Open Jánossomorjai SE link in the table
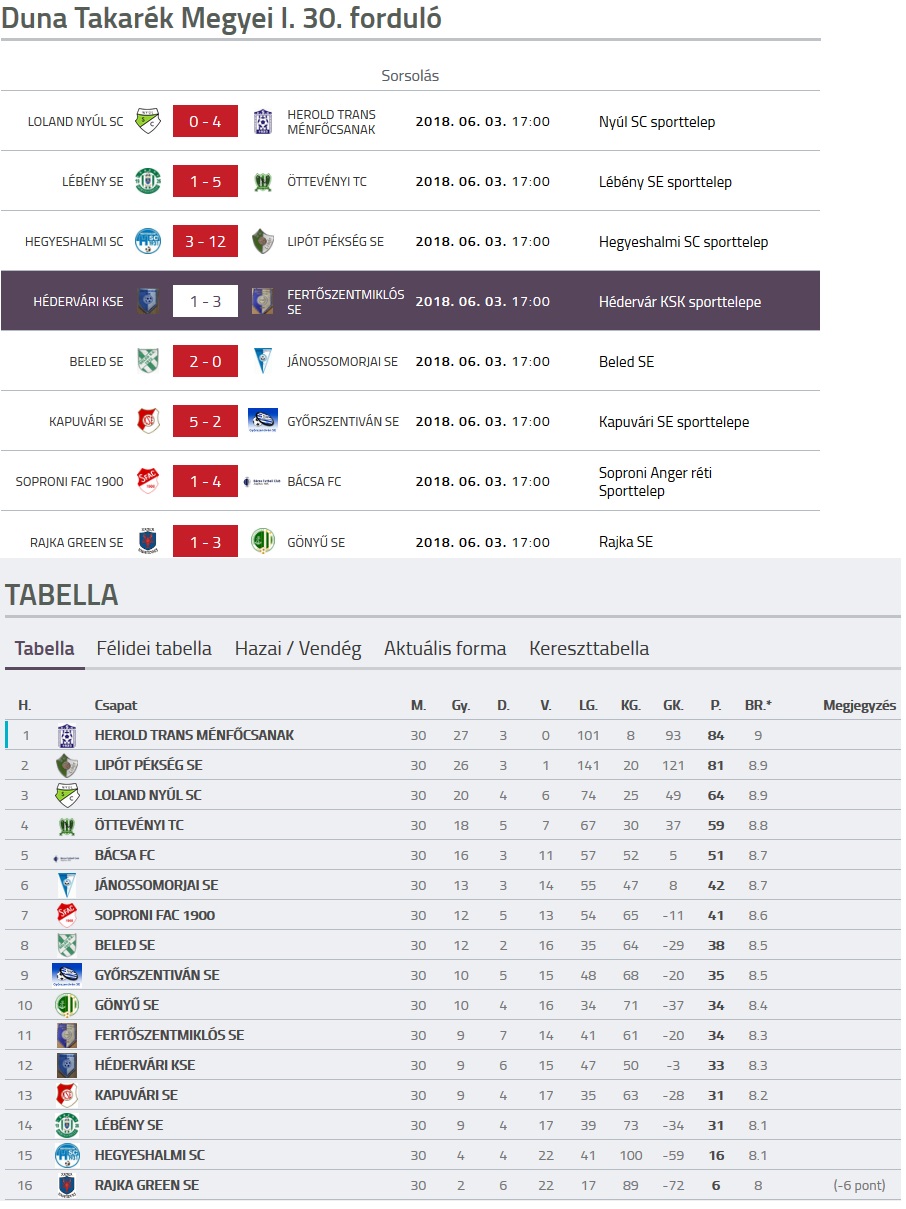 point(156,885)
